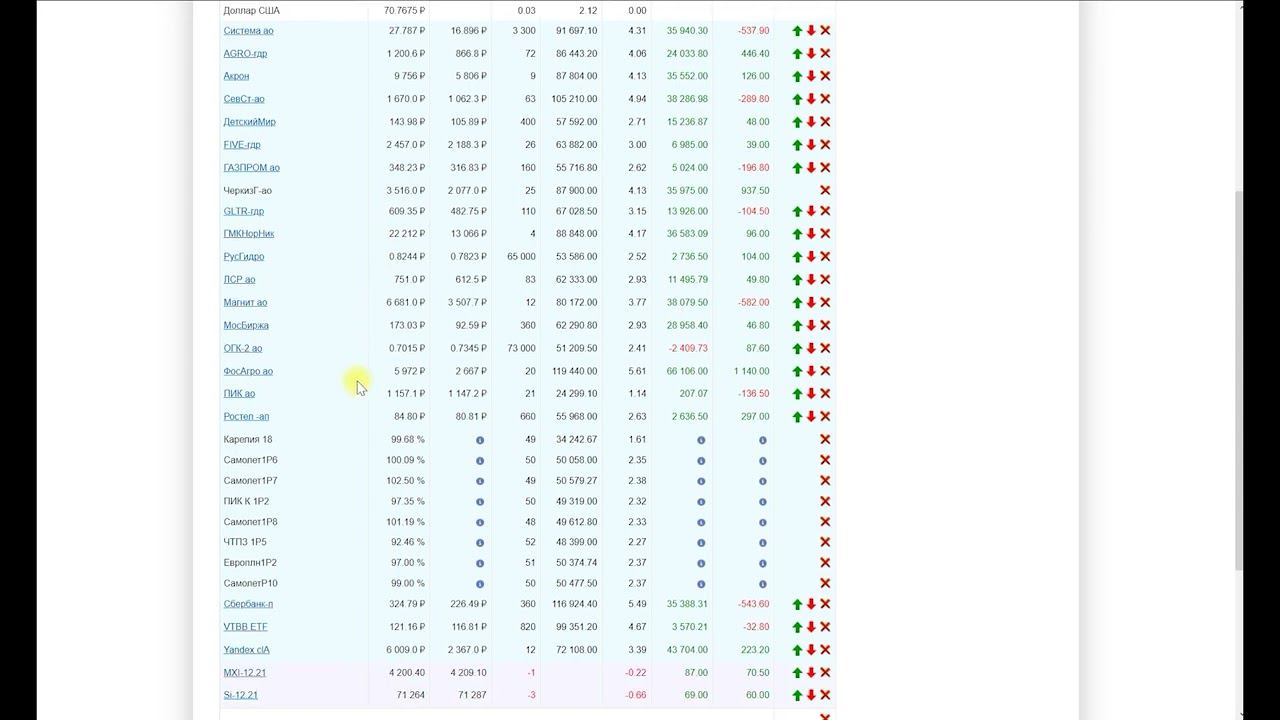Move MXI-12.21 row up

pos(797,673)
